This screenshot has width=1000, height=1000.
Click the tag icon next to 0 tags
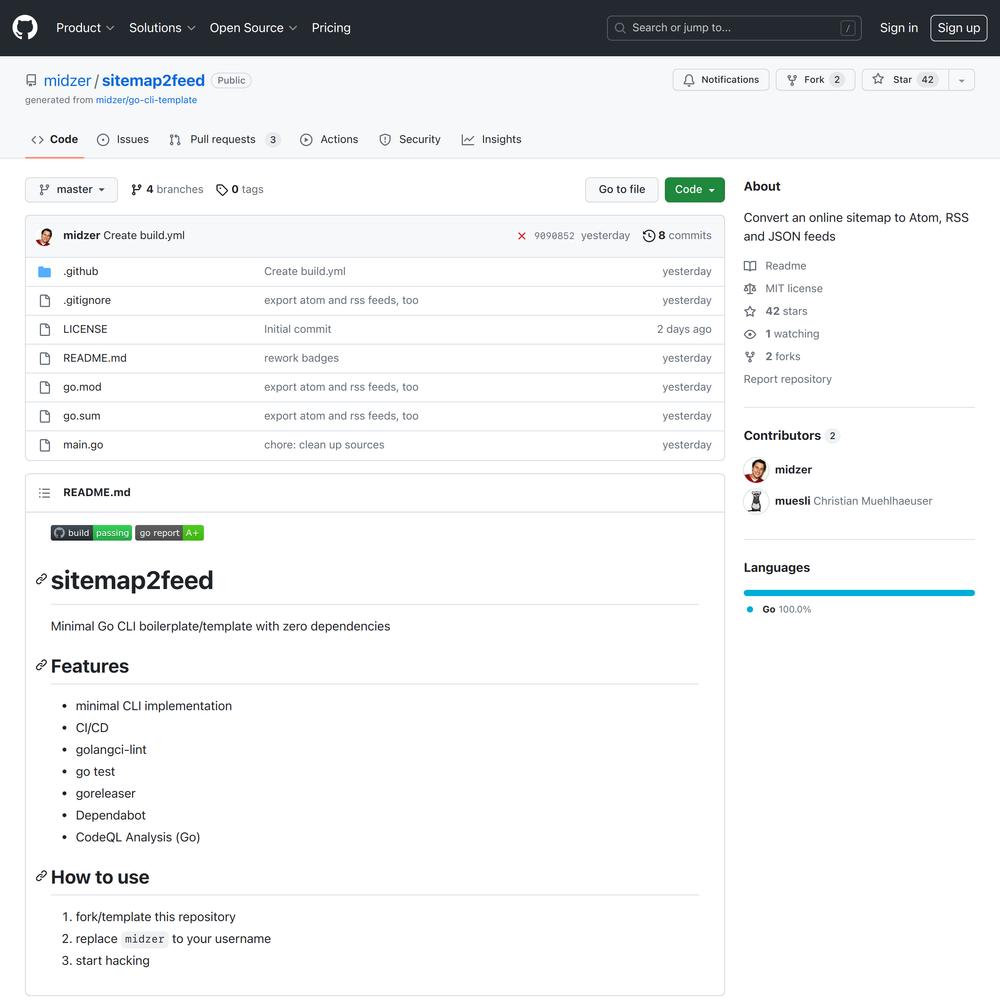221,189
